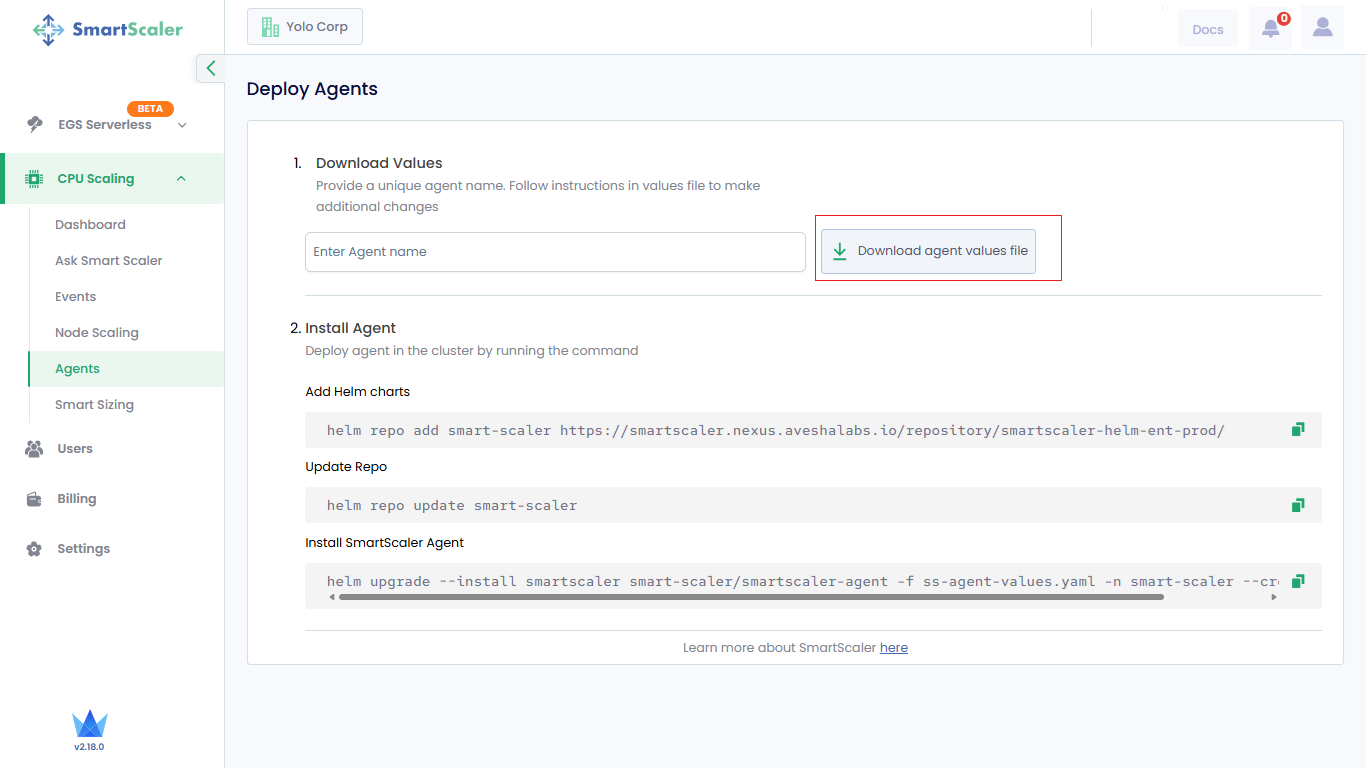Open Settings via the gear icon
This screenshot has height=768, width=1366.
tap(35, 549)
